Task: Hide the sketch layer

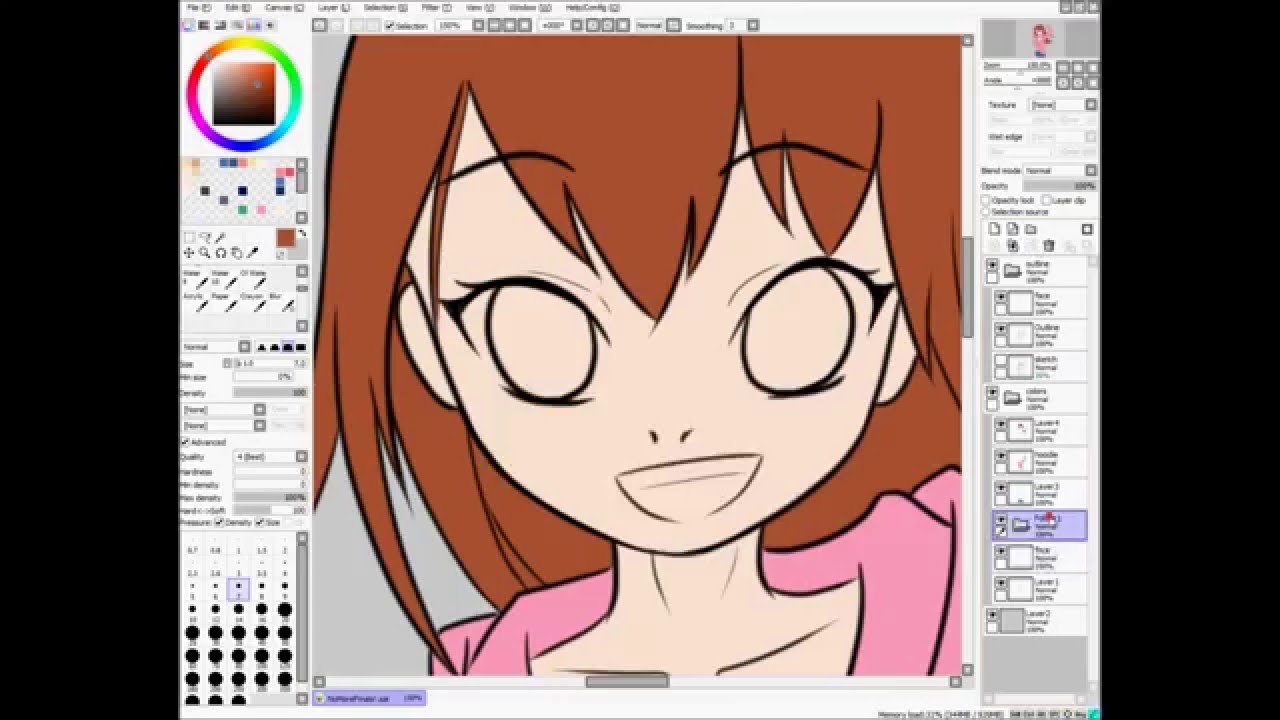Action: [1000, 361]
